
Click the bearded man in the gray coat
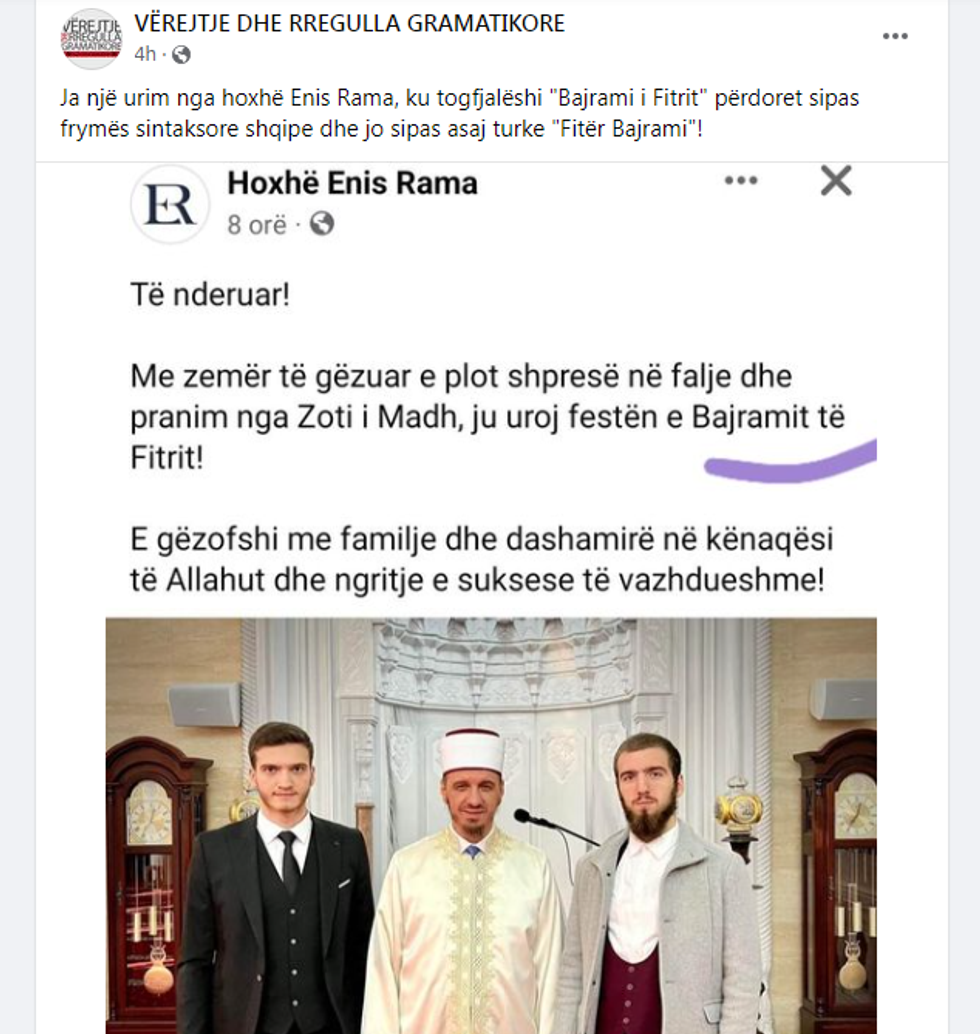(655, 900)
